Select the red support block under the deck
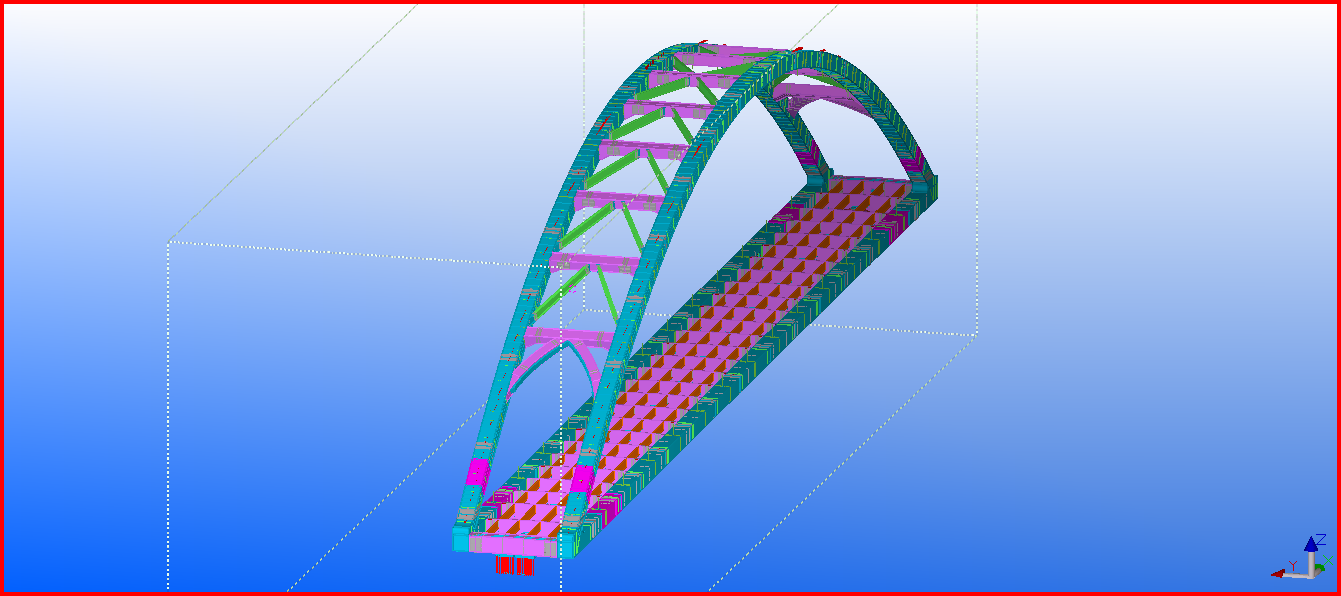1341x596 pixels. 514,566
